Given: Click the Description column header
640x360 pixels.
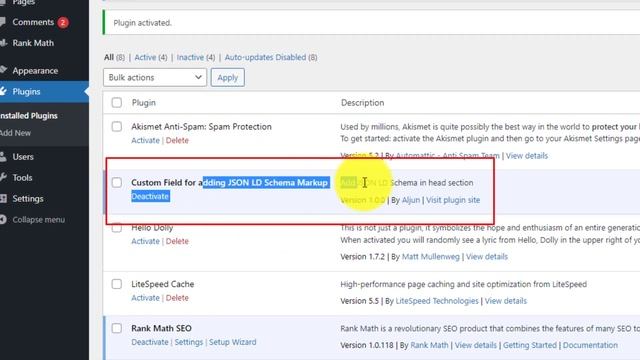Looking at the screenshot, I should click(362, 102).
